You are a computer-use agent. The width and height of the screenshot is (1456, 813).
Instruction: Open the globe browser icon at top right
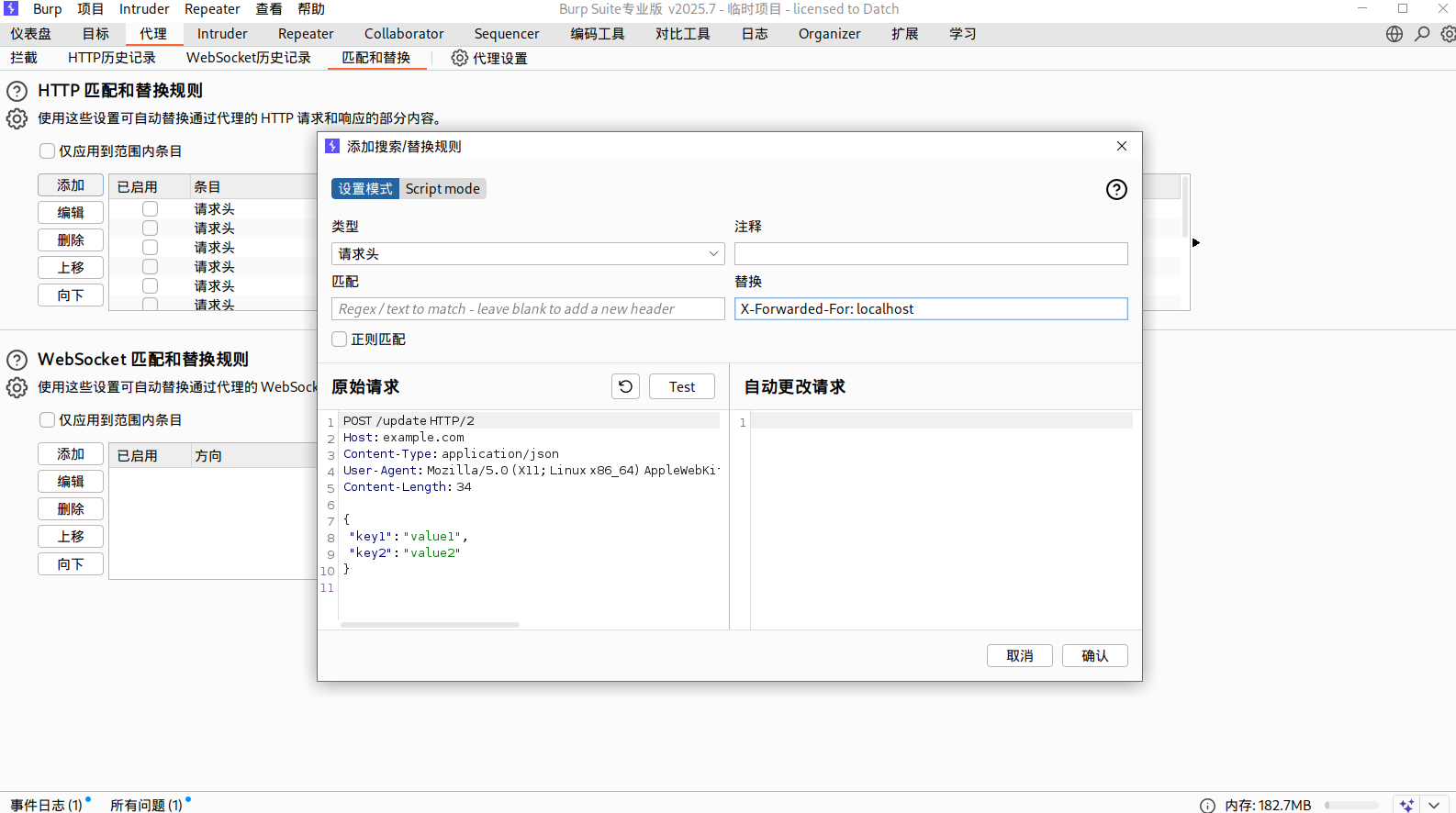coord(1394,34)
